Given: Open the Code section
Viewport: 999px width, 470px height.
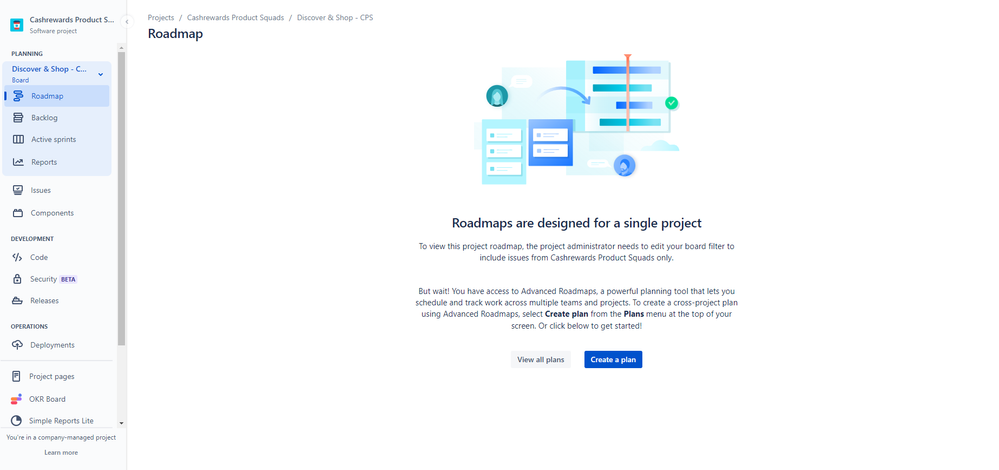Looking at the screenshot, I should (x=57, y=257).
